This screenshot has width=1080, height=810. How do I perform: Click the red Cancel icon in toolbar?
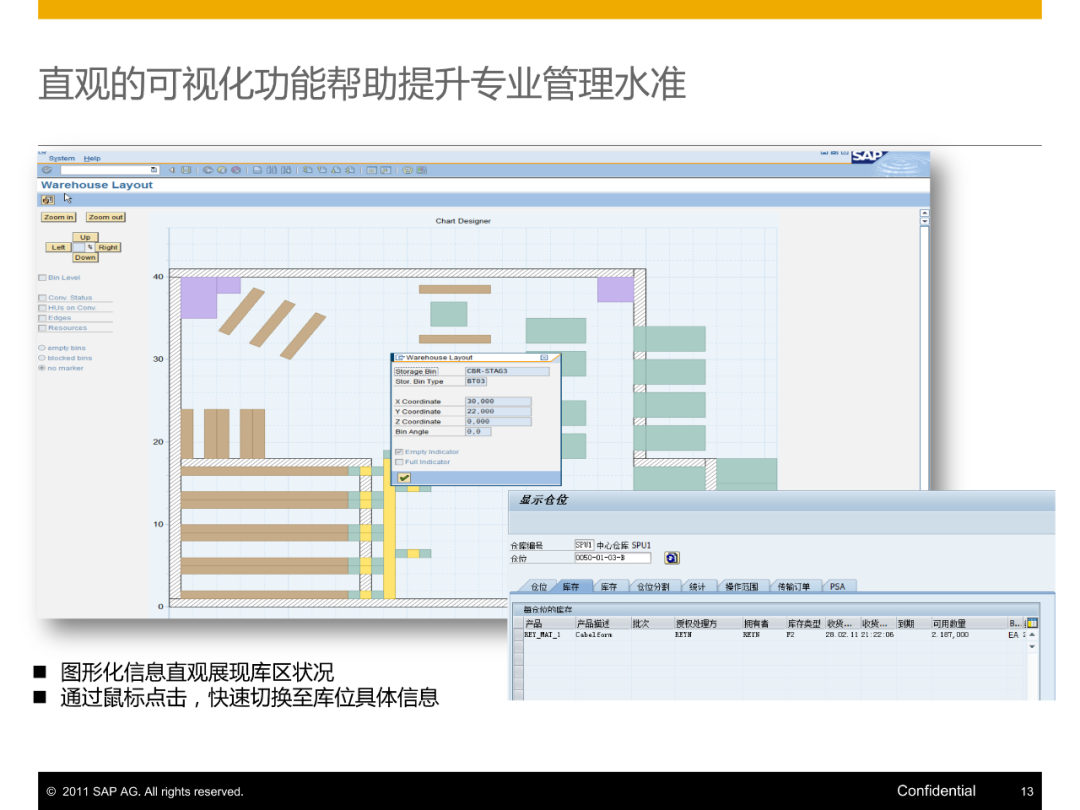236,170
